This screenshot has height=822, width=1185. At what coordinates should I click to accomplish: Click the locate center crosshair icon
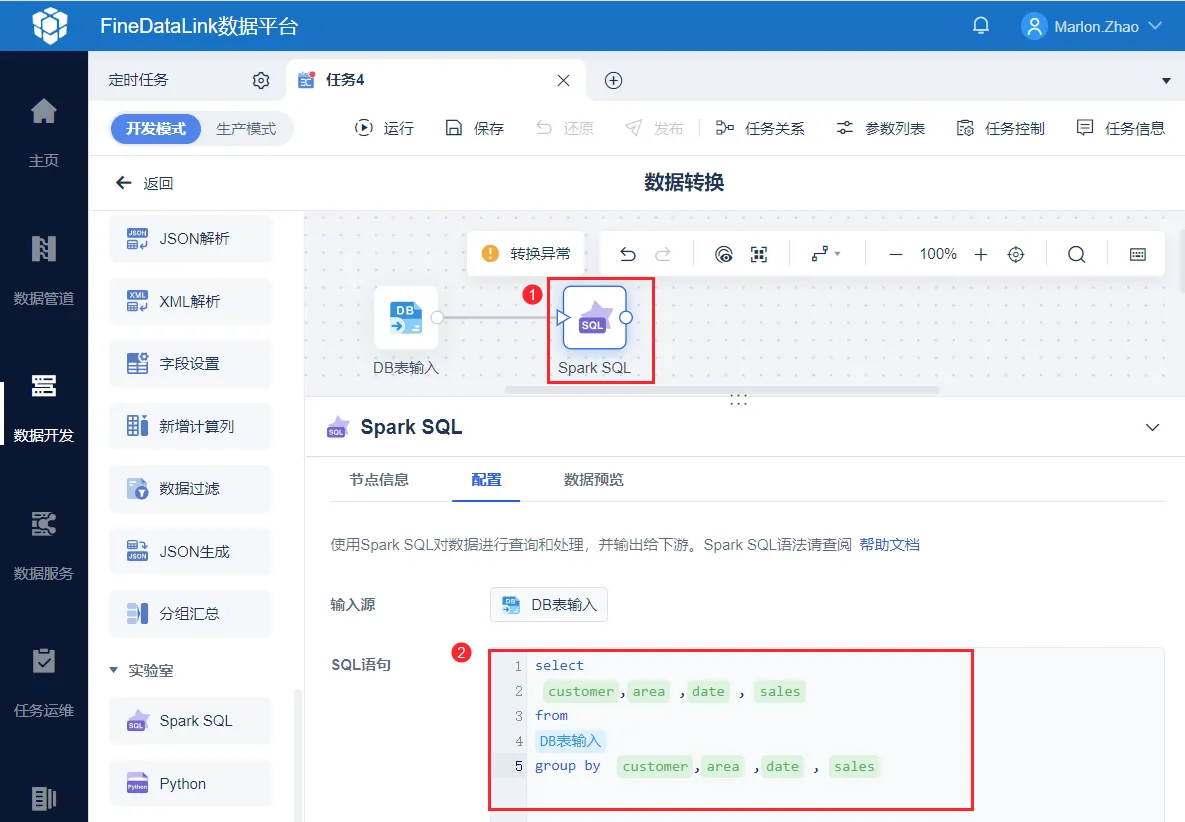pos(1016,254)
